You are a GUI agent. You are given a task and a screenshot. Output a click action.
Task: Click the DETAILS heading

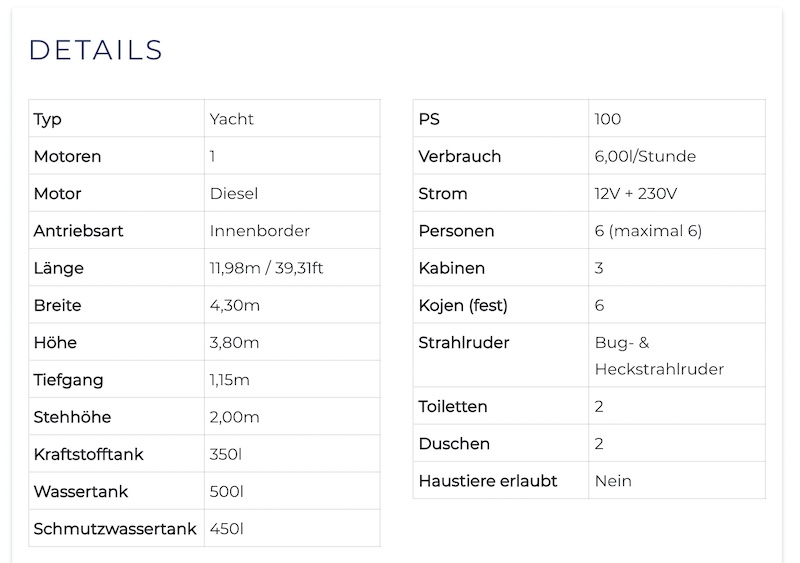96,50
